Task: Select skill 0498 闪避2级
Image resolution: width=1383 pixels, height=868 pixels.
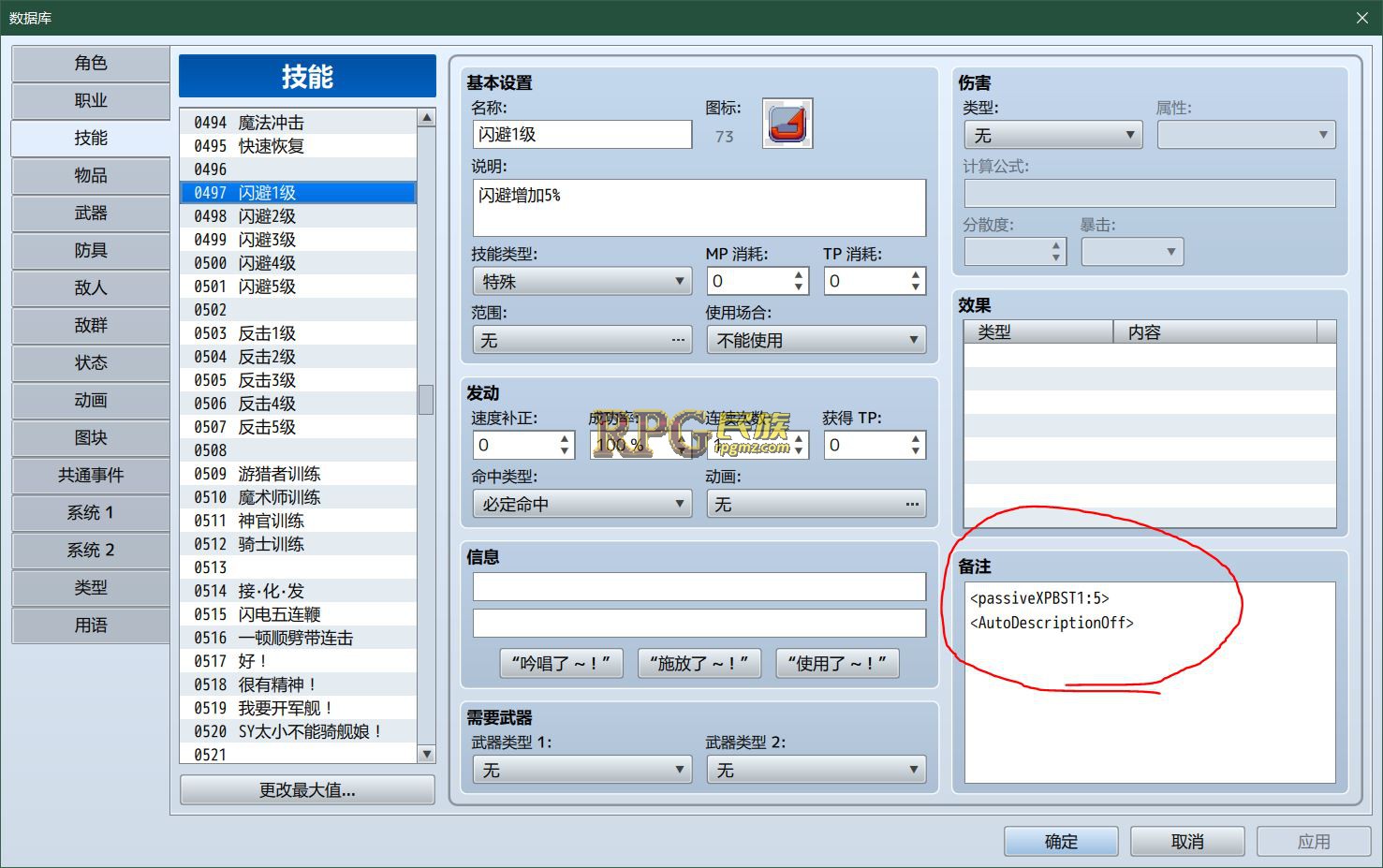Action: [x=298, y=215]
